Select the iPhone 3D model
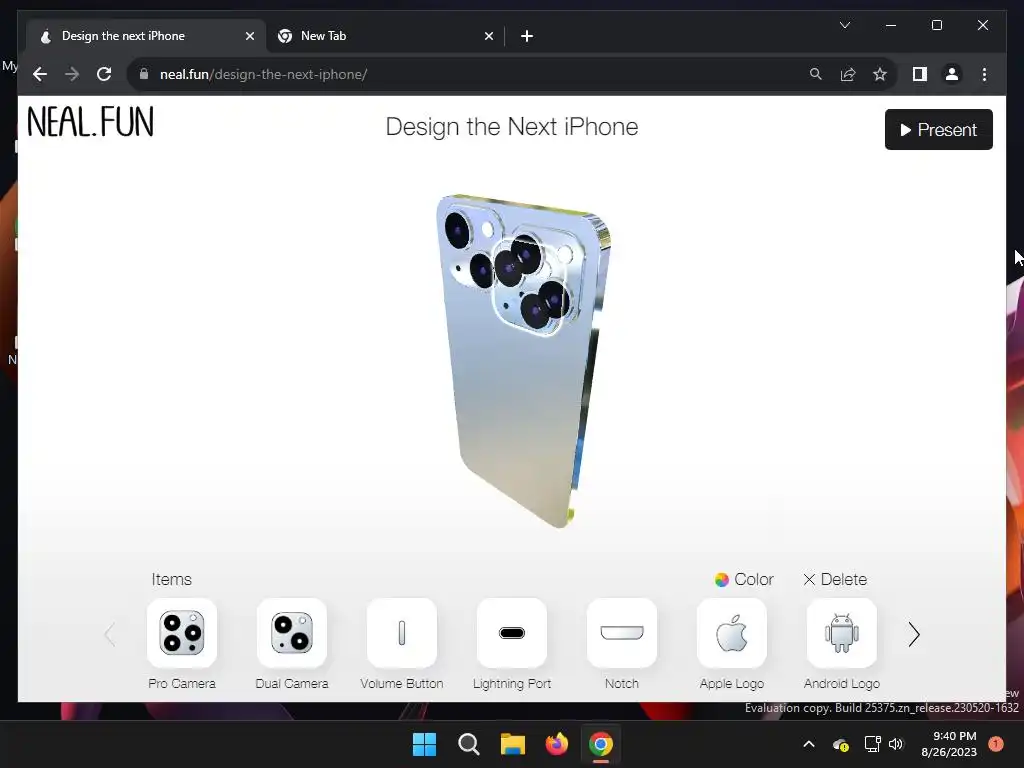Screen dimensions: 1024x768 tap(520, 360)
